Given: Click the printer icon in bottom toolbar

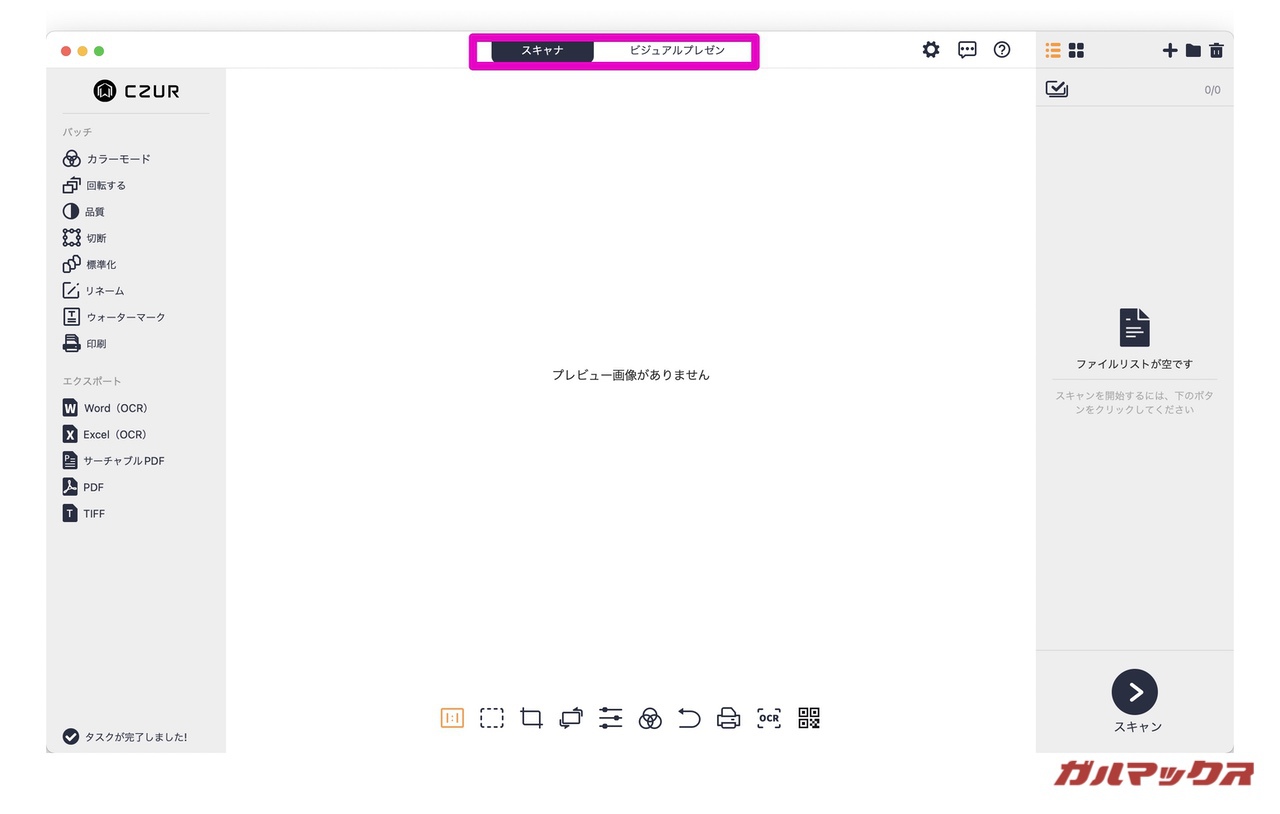Looking at the screenshot, I should 729,718.
